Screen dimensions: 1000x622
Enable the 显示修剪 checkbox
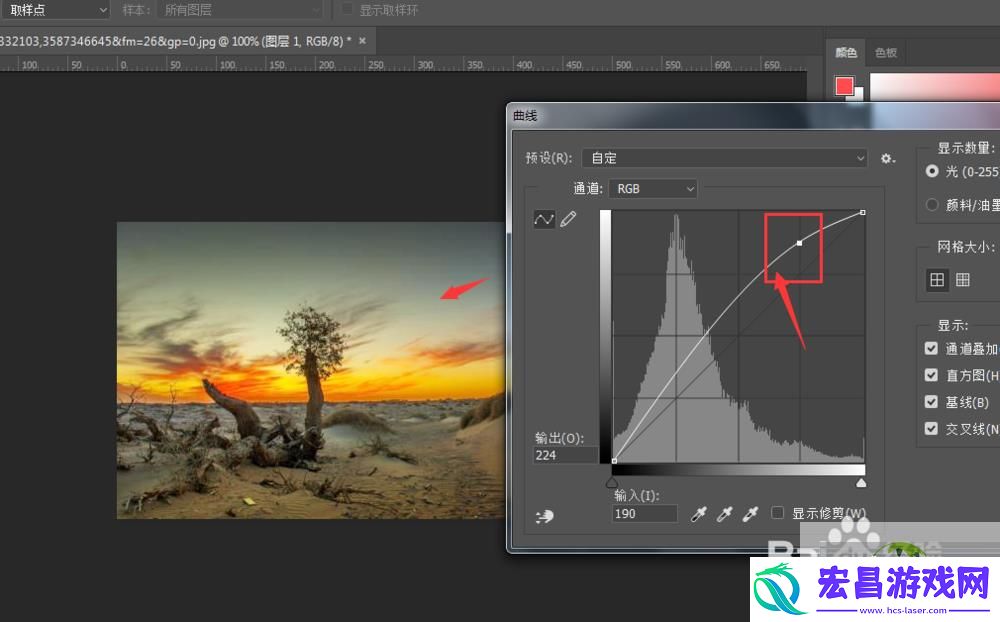(x=777, y=512)
